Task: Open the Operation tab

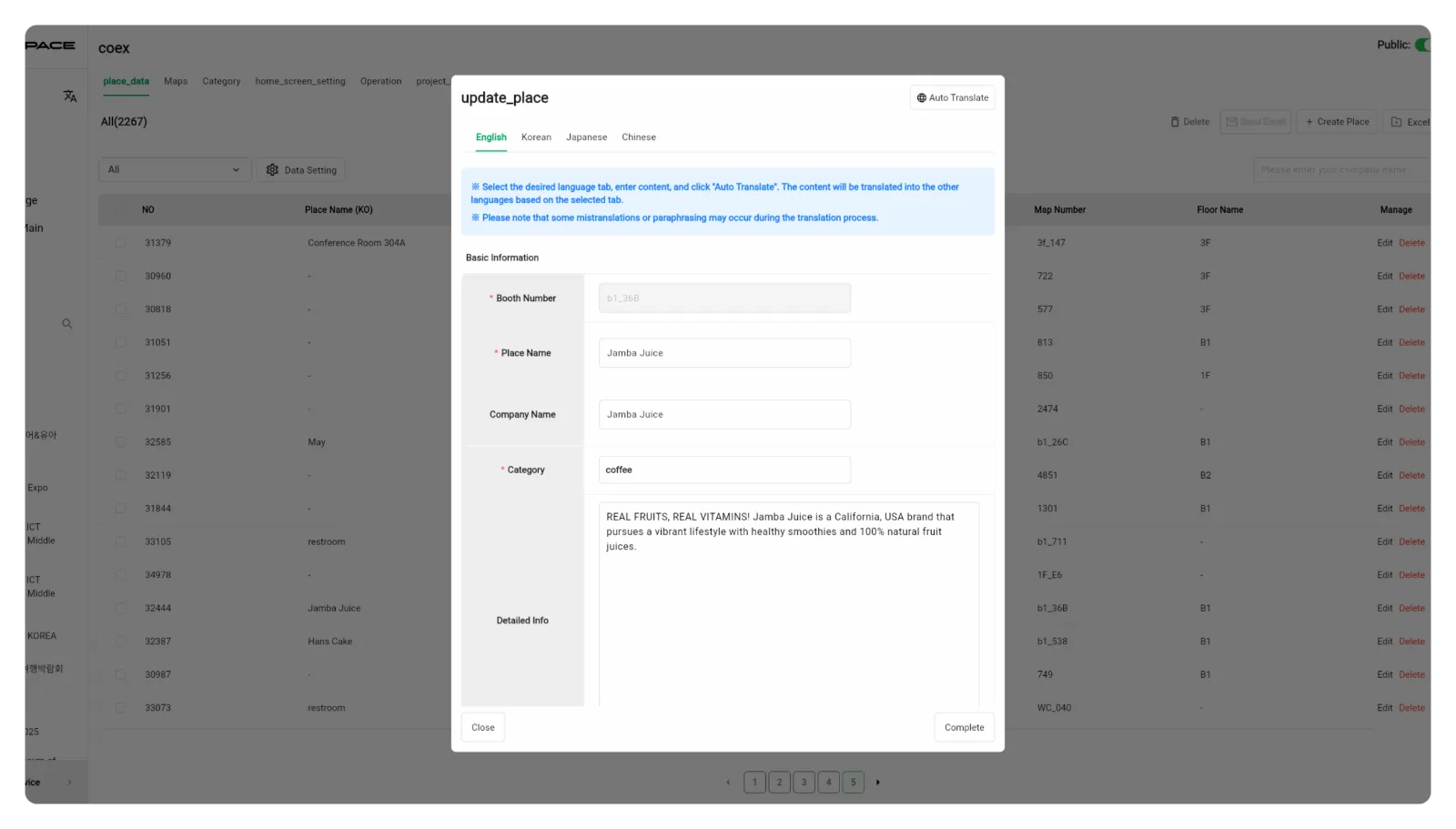Action: 380,82
